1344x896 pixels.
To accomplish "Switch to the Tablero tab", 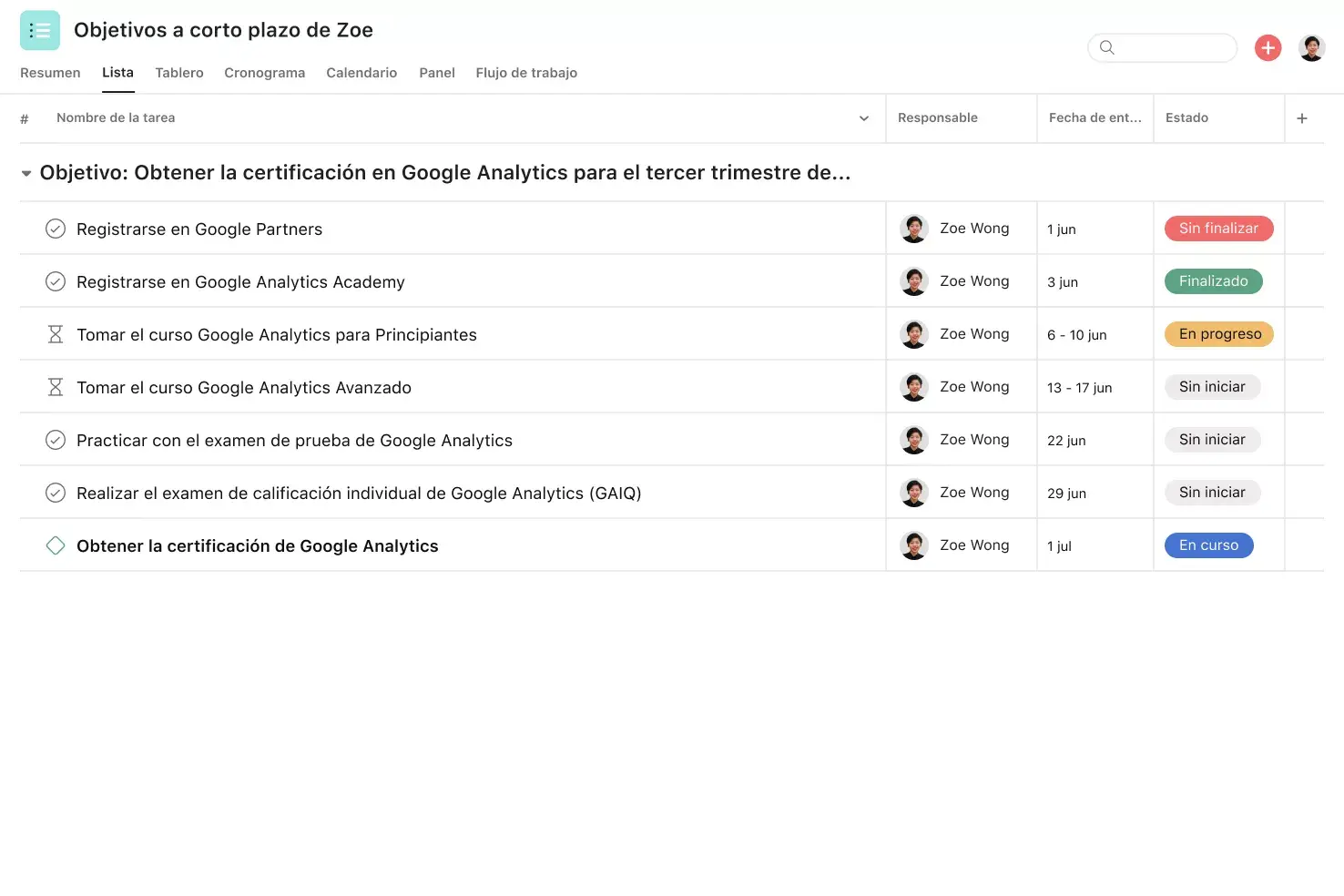I will 179,73.
